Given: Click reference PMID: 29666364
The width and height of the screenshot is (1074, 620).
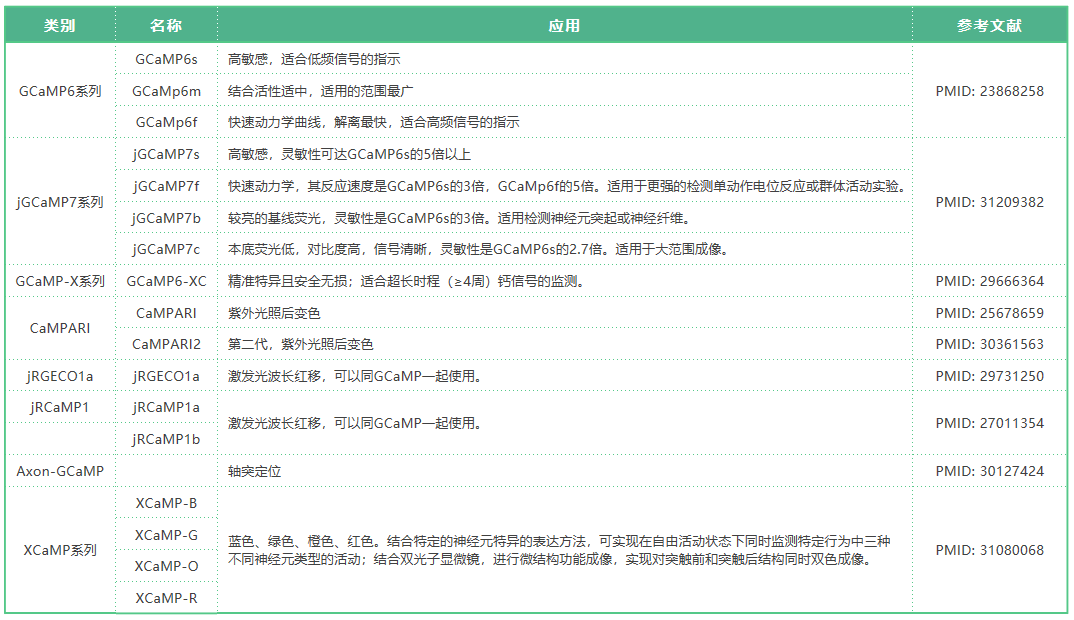Looking at the screenshot, I should [x=990, y=281].
